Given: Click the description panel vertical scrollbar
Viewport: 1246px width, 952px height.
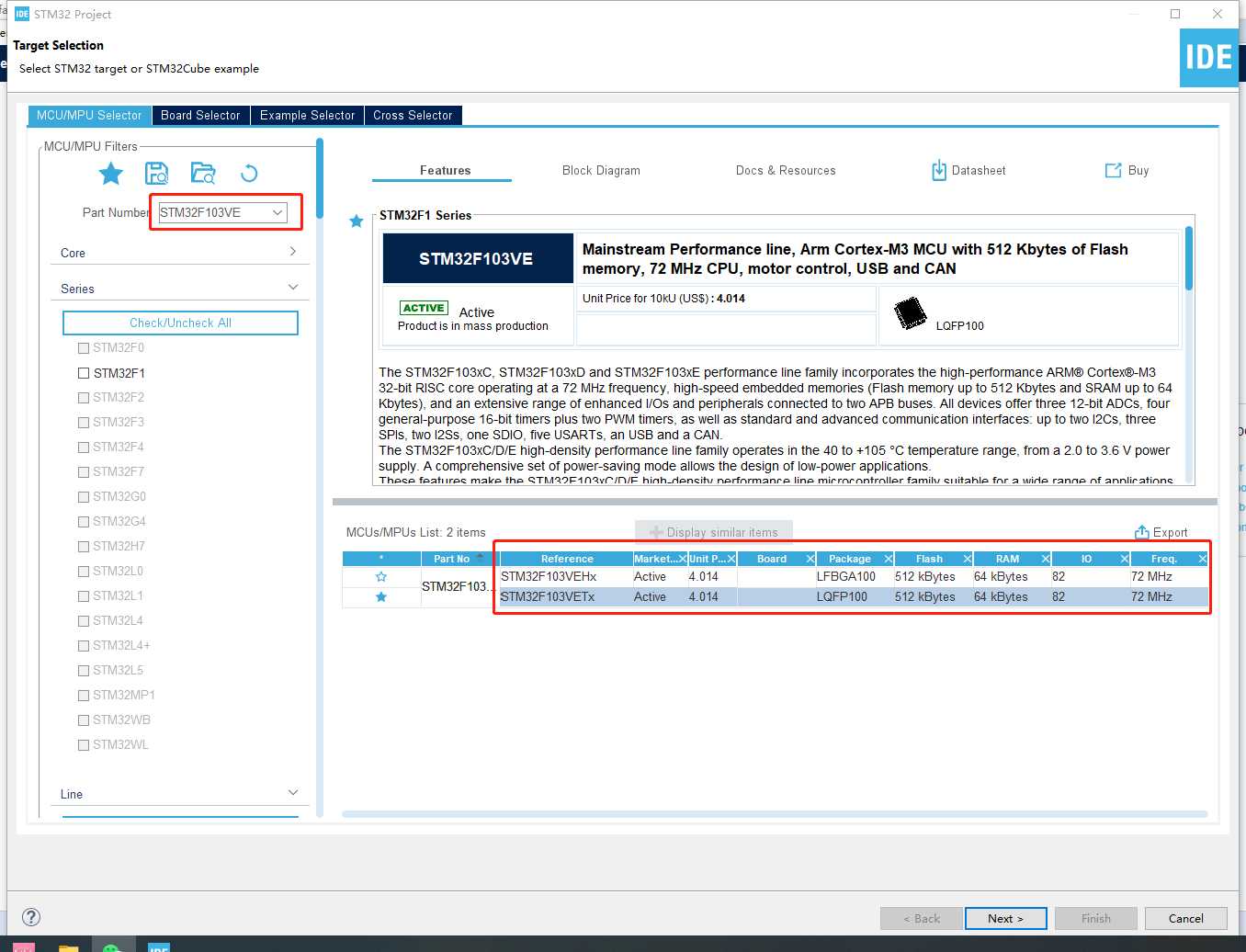Looking at the screenshot, I should pos(1189,258).
